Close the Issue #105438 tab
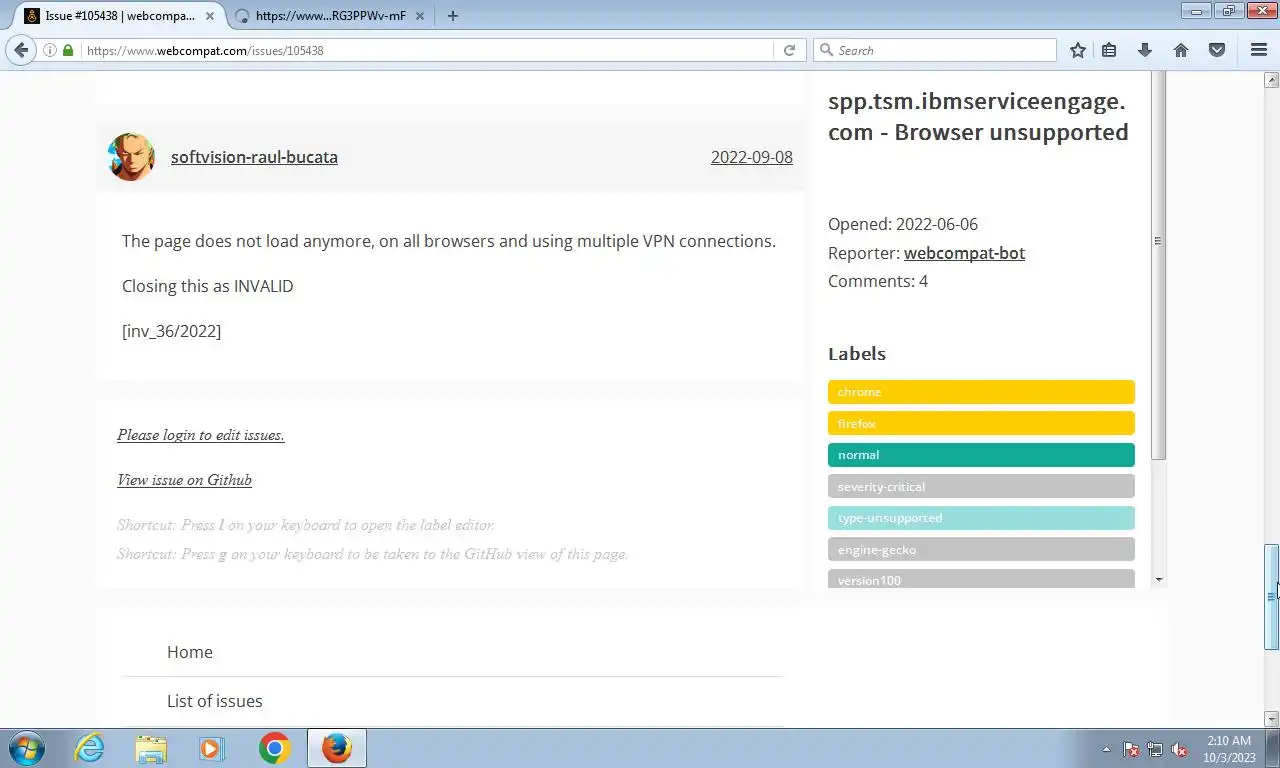This screenshot has width=1280, height=768. (211, 16)
